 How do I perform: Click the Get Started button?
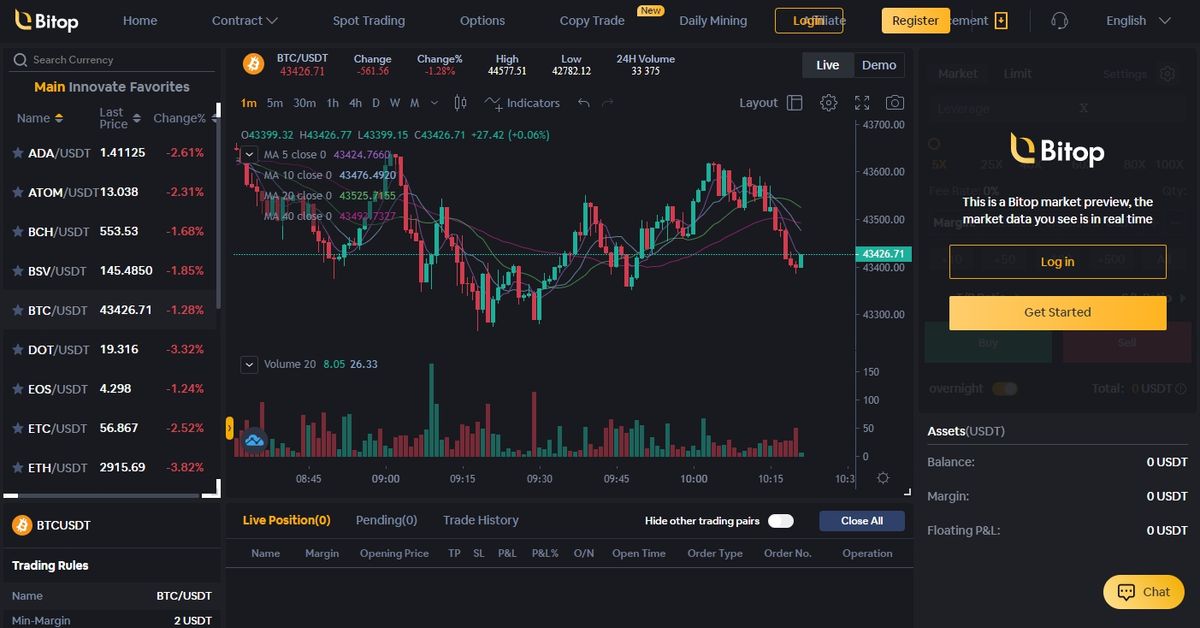point(1057,312)
